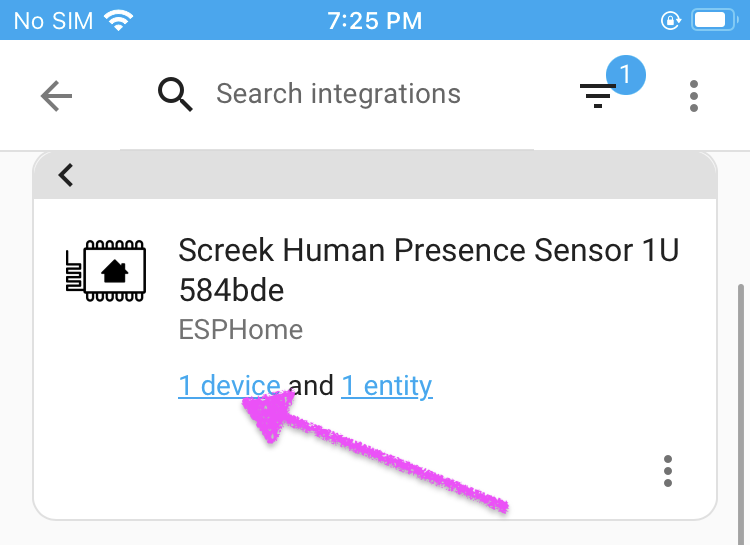Open the sensor card's three-dot menu

668,471
